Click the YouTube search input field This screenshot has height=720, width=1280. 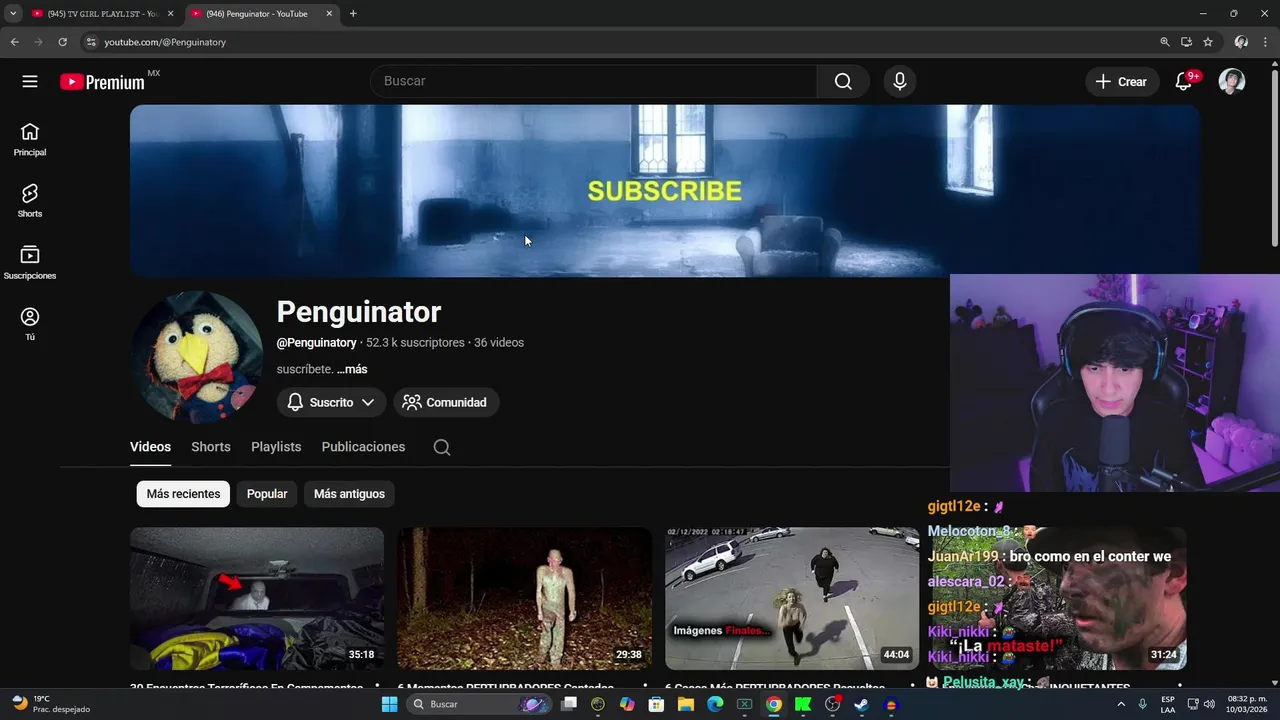point(594,82)
